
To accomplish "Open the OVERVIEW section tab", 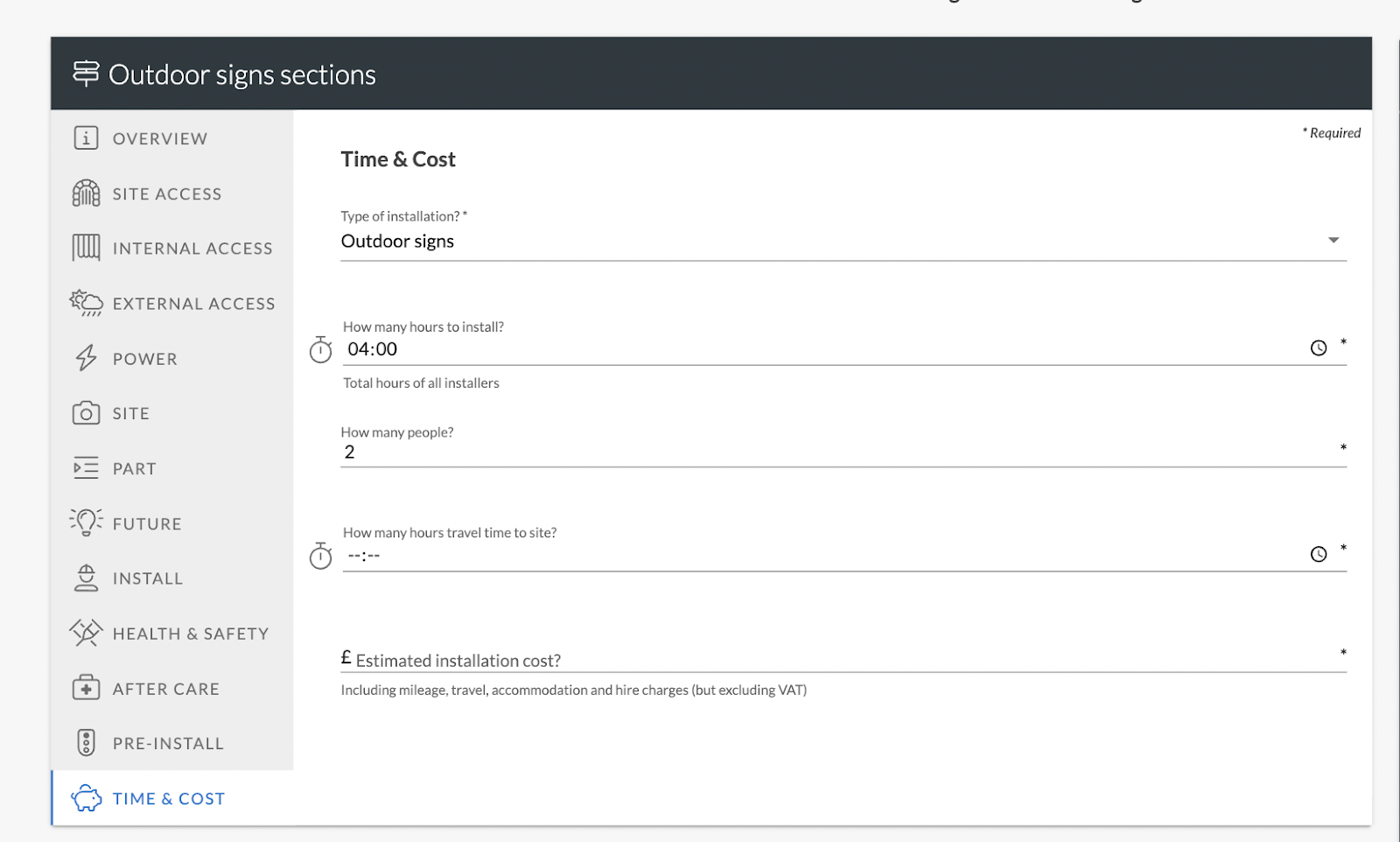I will (x=160, y=139).
